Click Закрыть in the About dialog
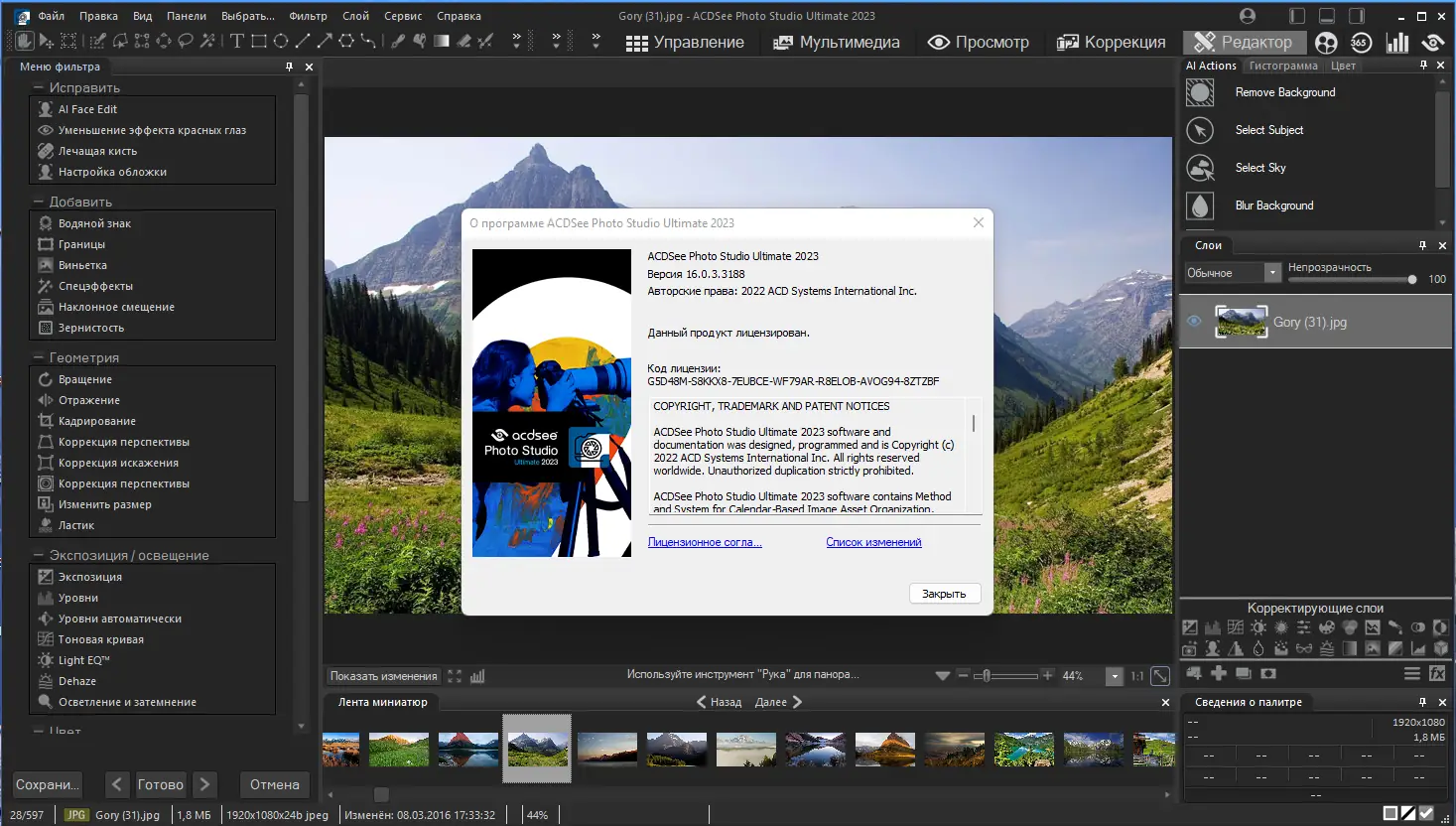The height and width of the screenshot is (826, 1456). coord(944,594)
